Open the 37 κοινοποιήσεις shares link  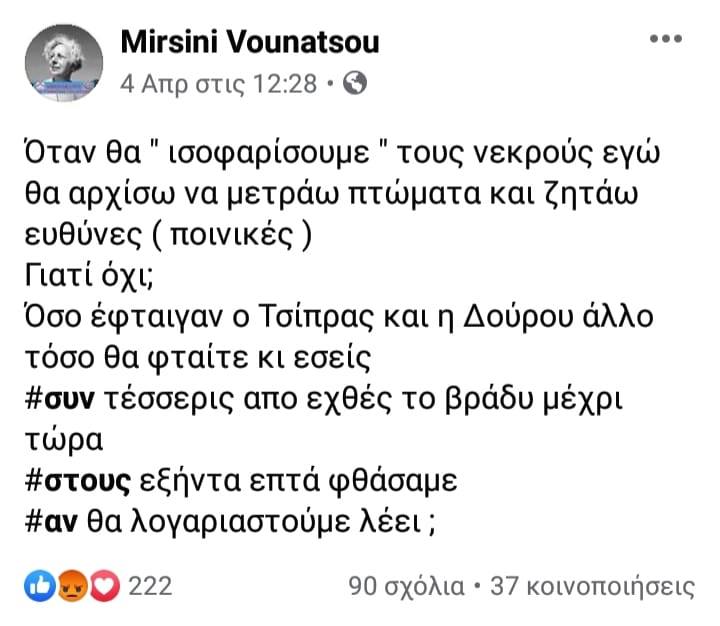(592, 587)
